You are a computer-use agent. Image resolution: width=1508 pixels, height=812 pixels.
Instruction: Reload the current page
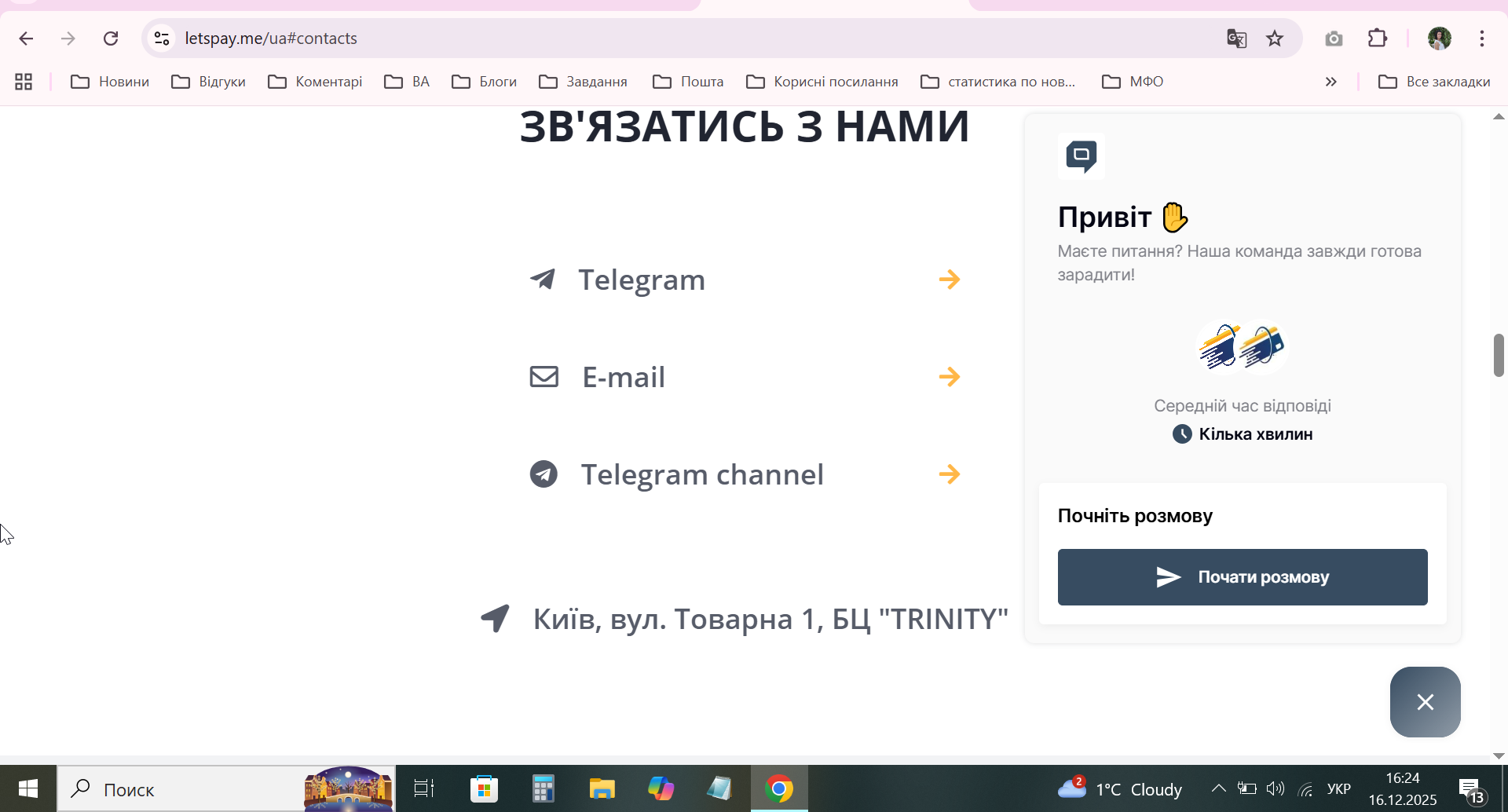click(x=111, y=38)
